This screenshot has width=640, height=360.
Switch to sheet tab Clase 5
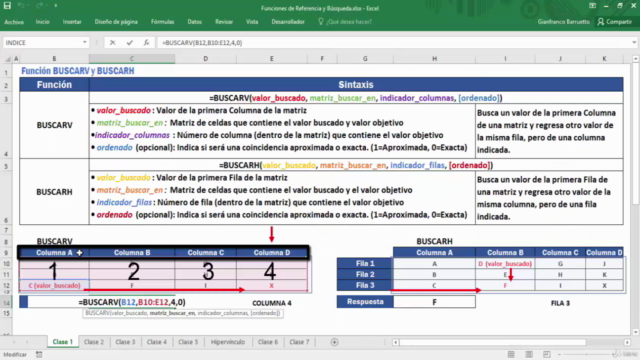[x=188, y=342]
